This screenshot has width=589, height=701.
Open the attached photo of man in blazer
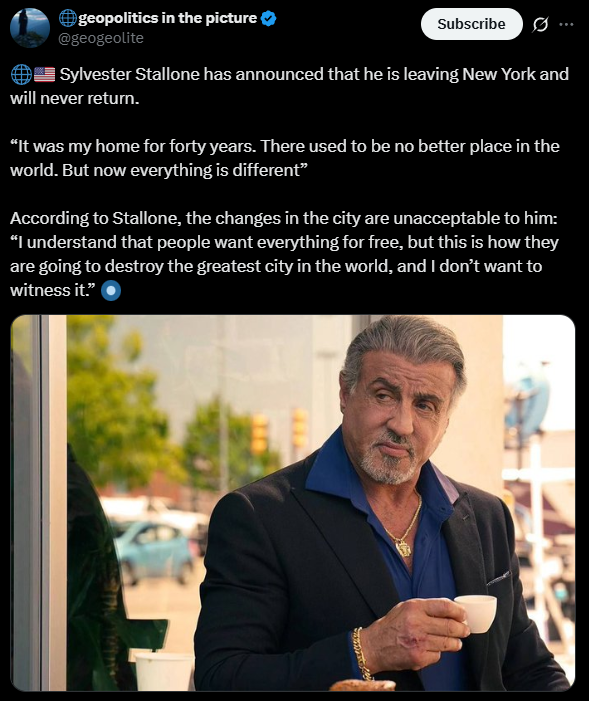coord(292,503)
